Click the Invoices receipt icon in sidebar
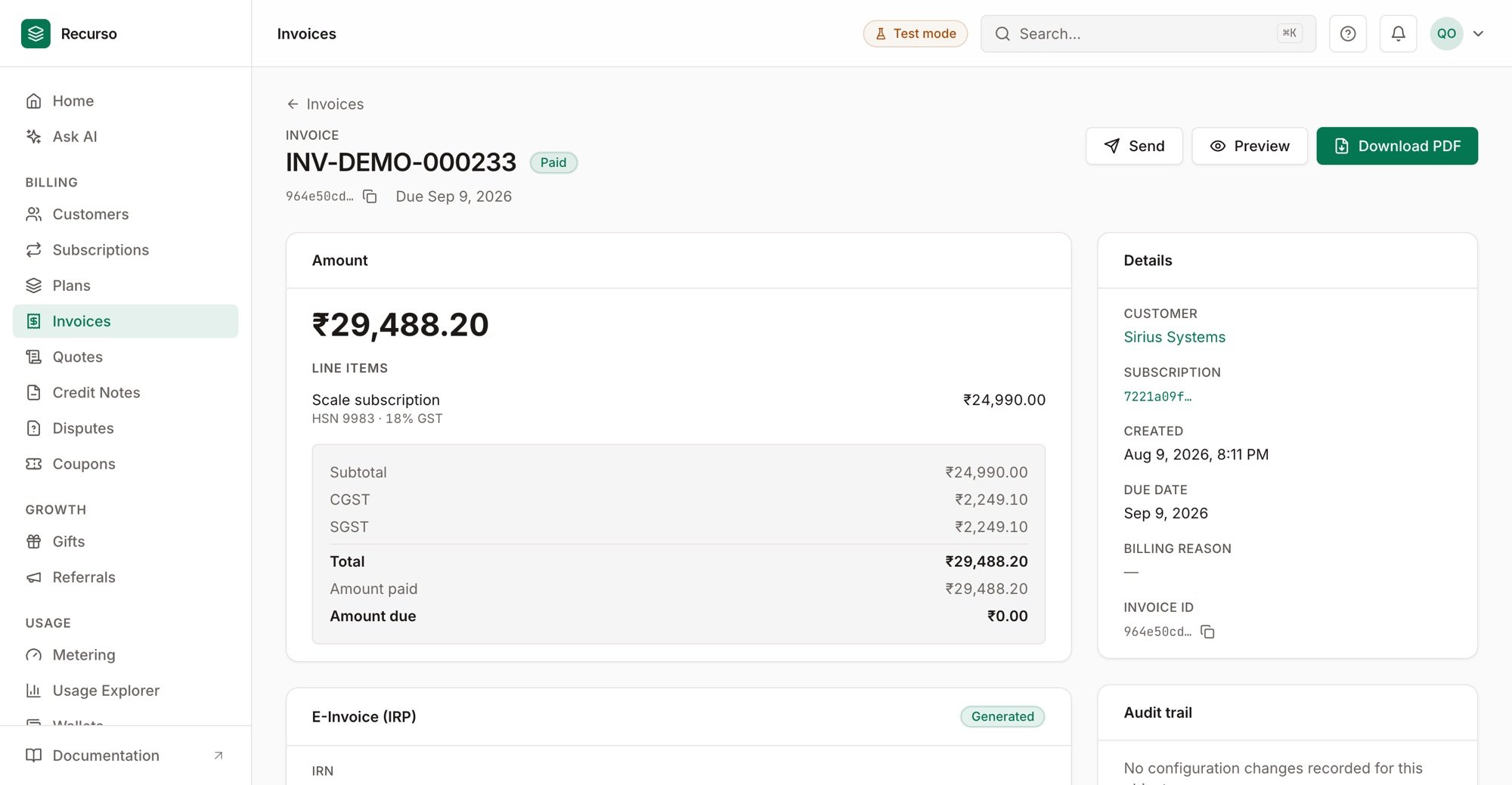 33,321
